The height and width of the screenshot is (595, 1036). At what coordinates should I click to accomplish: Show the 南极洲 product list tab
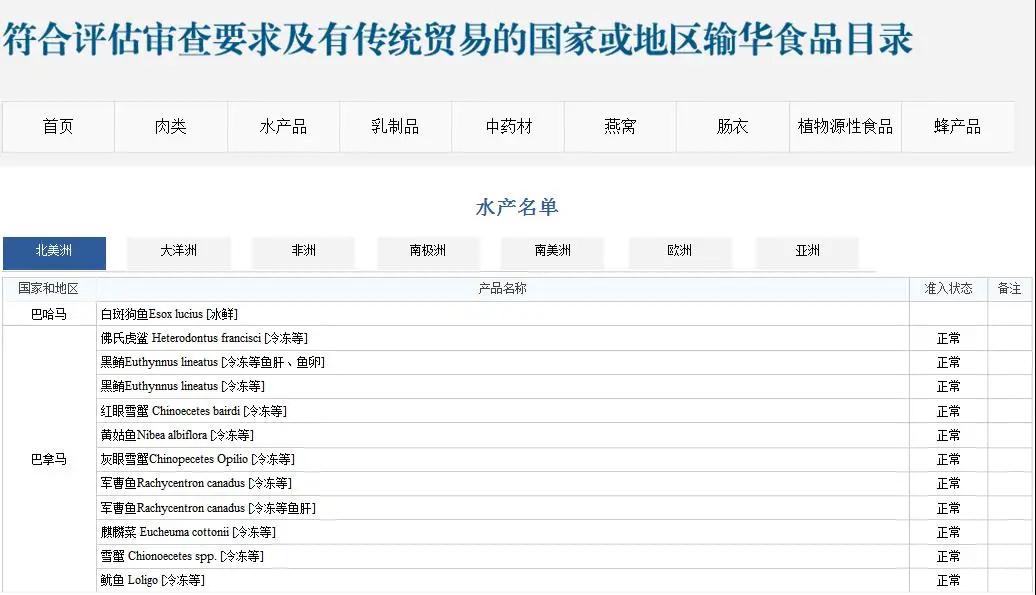[428, 251]
